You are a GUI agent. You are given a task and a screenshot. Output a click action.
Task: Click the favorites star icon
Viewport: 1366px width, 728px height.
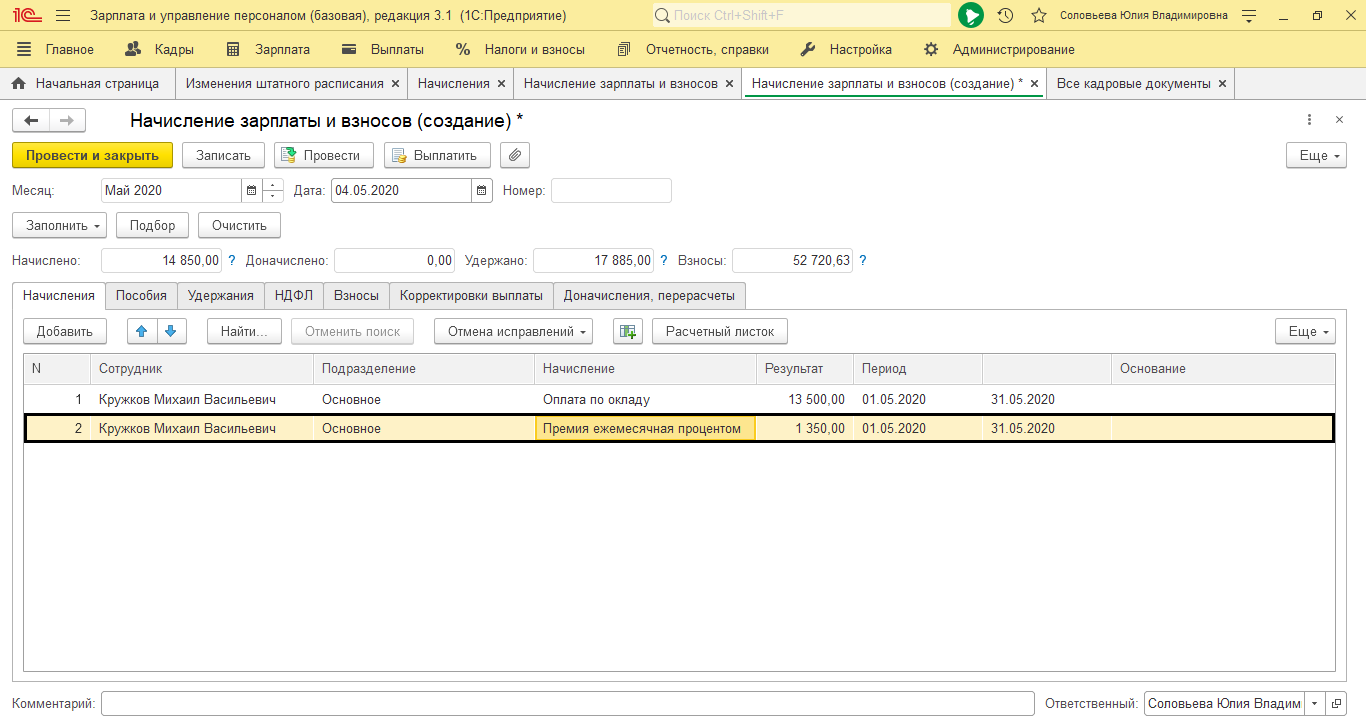[1039, 16]
